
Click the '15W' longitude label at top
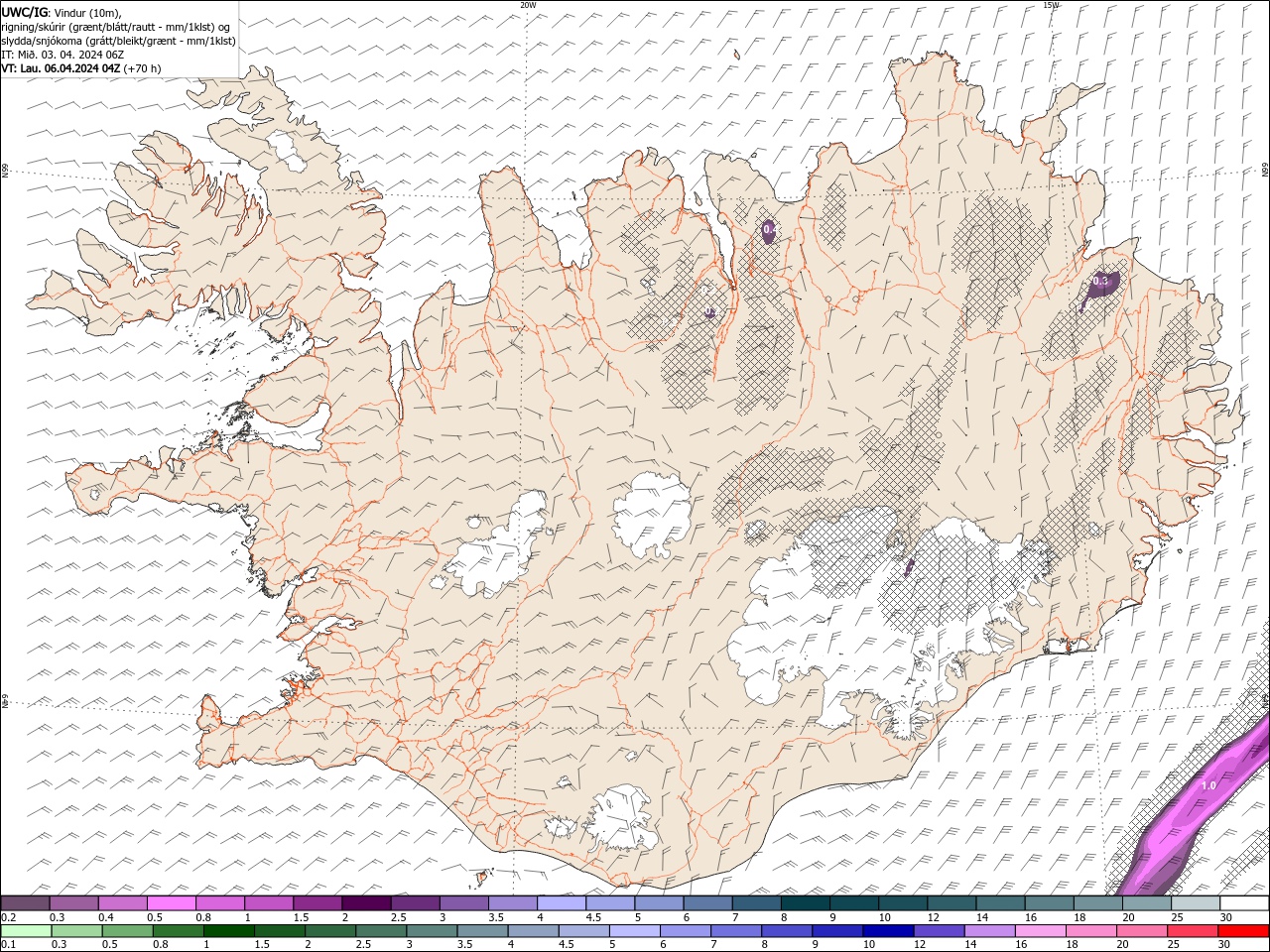[x=1051, y=5]
